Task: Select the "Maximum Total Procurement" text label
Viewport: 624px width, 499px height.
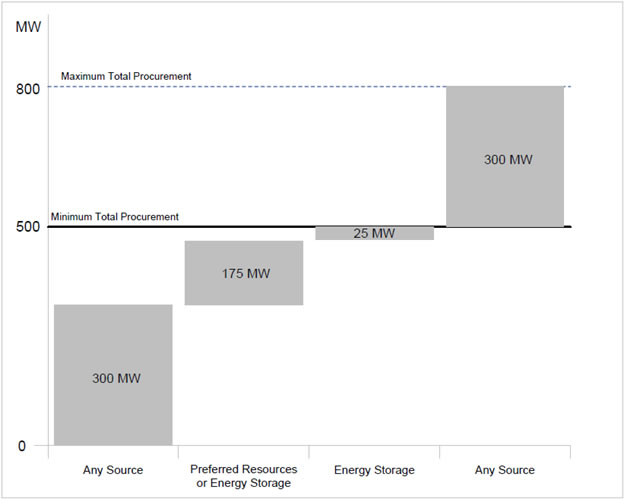Action: pyautogui.click(x=126, y=76)
